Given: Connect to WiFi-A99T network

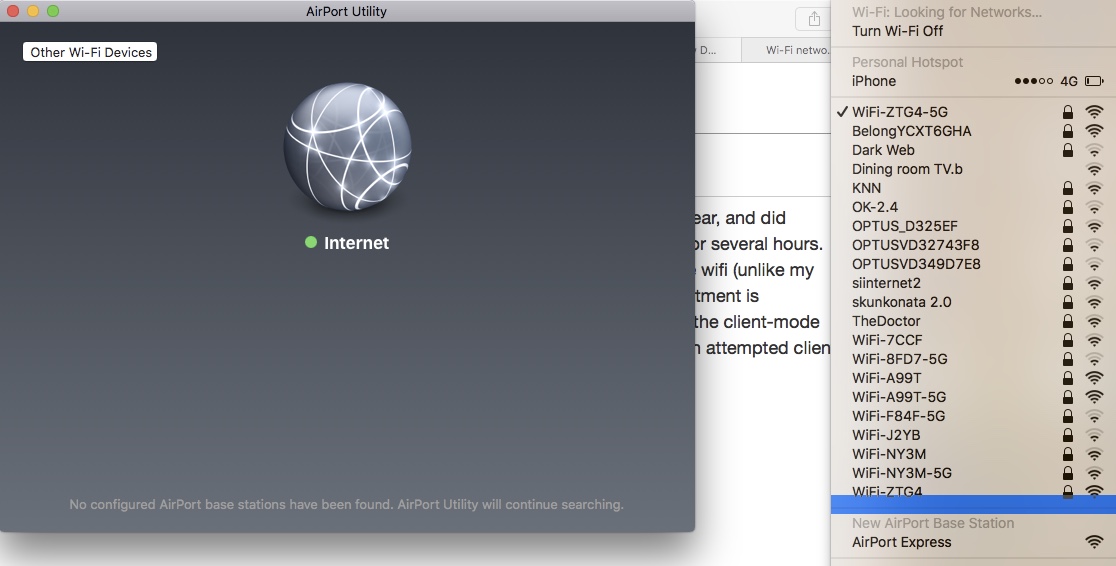Looking at the screenshot, I should click(974, 378).
